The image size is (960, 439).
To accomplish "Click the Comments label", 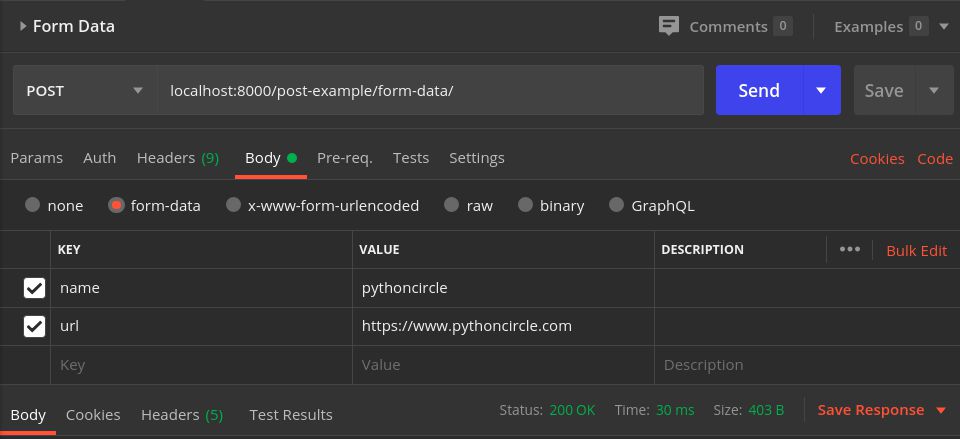I will point(729,27).
